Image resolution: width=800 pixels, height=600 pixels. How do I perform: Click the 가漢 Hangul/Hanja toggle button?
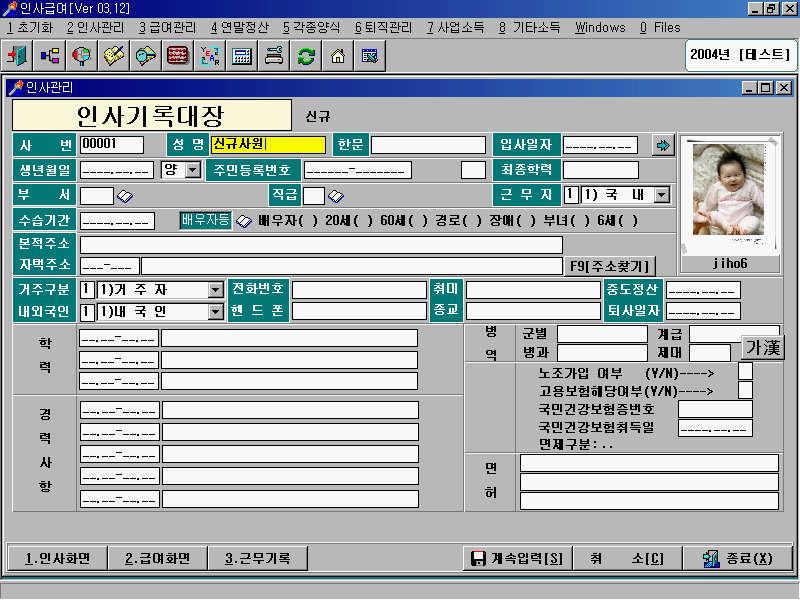click(x=763, y=347)
